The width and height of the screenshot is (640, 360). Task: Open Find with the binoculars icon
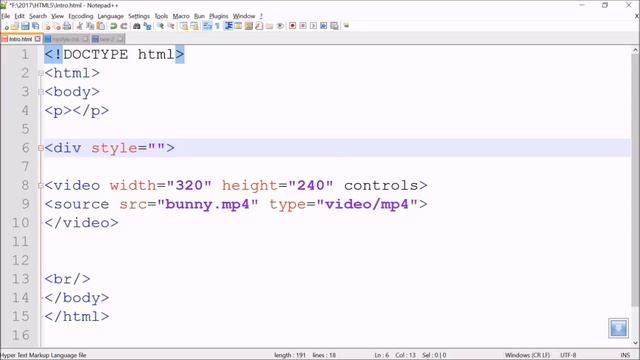pyautogui.click(x=137, y=26)
